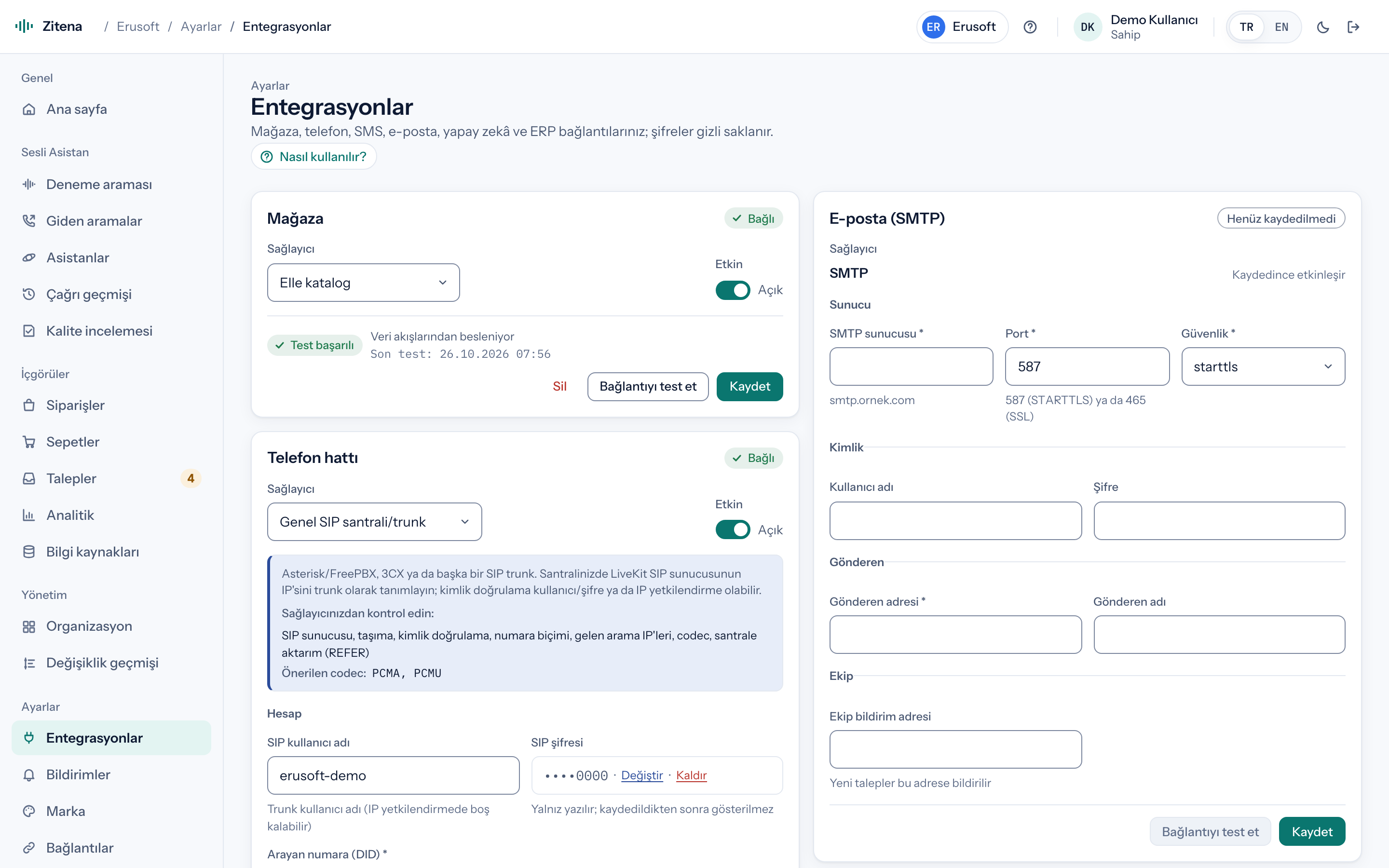1389x868 pixels.
Task: Click the Nasıl kullanılır? help button
Action: 313,157
